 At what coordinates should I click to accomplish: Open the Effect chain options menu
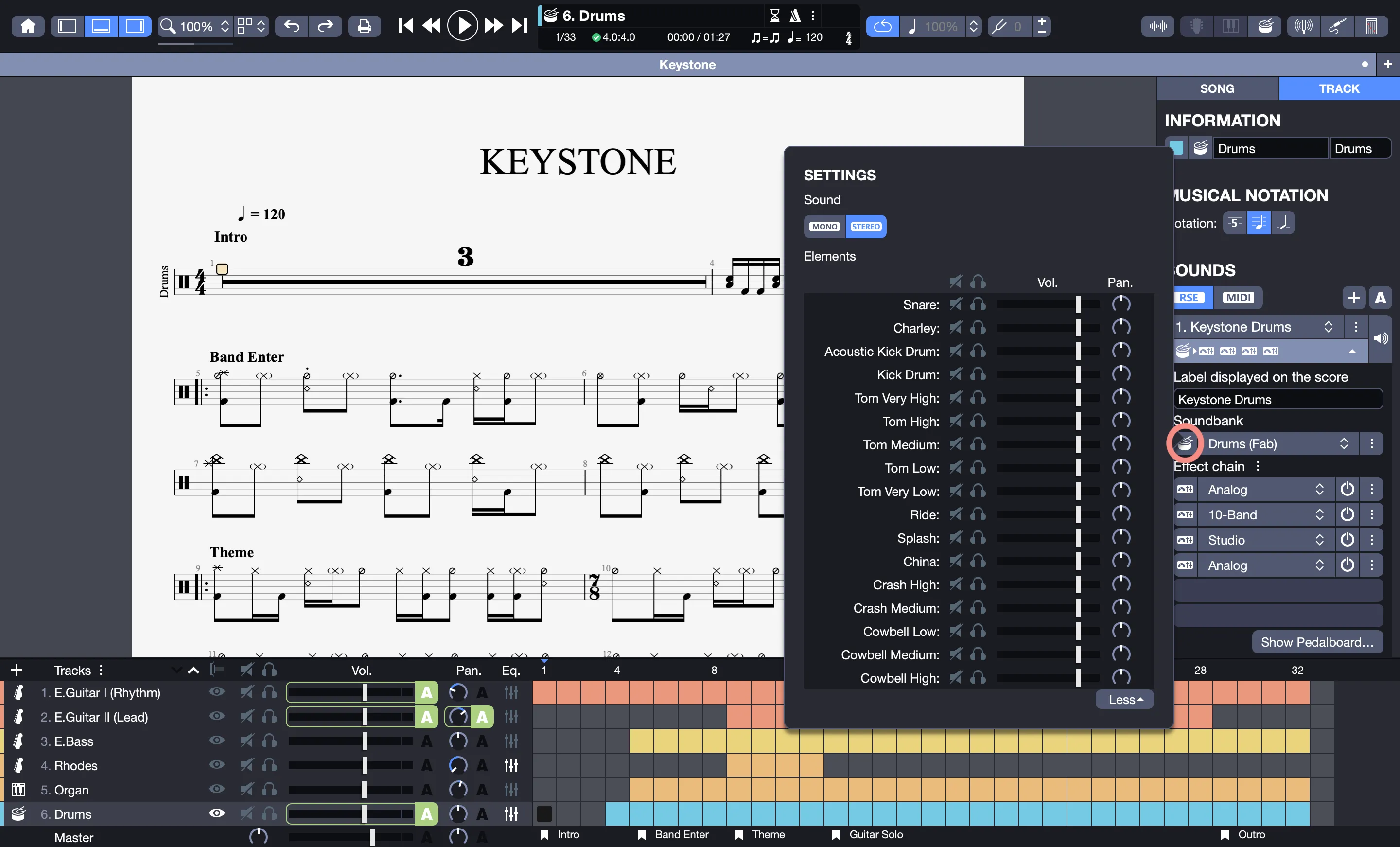[x=1259, y=466]
